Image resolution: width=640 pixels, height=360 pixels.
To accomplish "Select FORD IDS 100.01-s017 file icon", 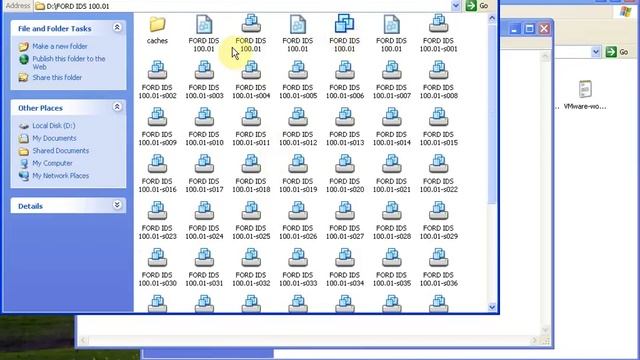I will 204,164.
